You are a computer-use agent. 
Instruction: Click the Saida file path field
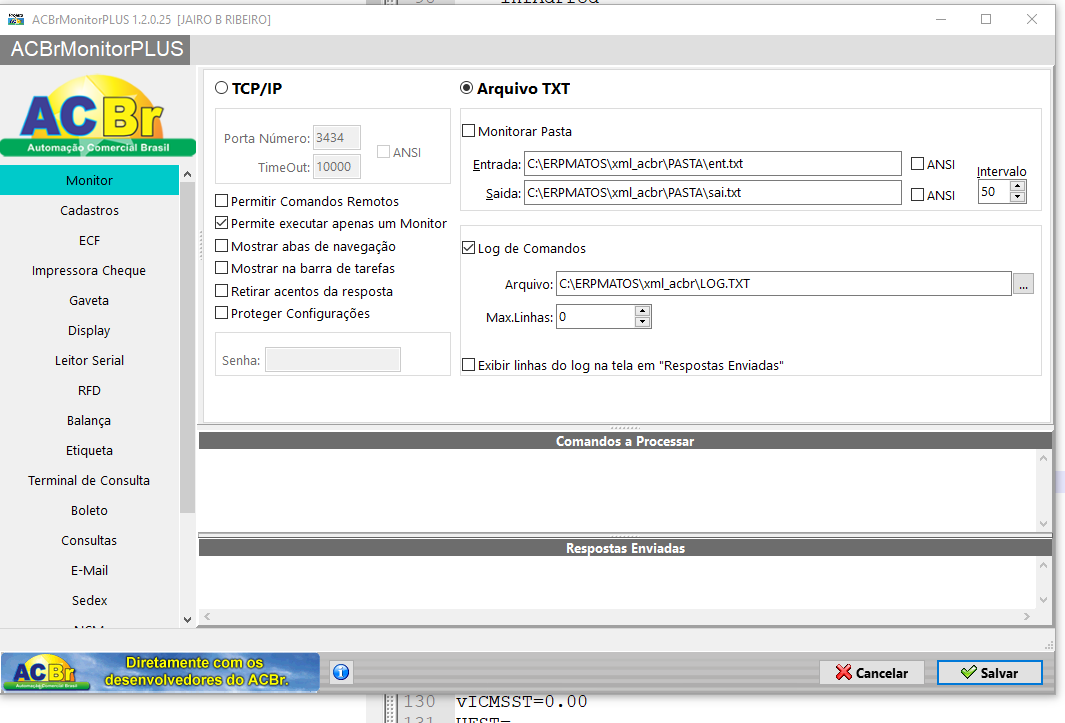click(712, 192)
